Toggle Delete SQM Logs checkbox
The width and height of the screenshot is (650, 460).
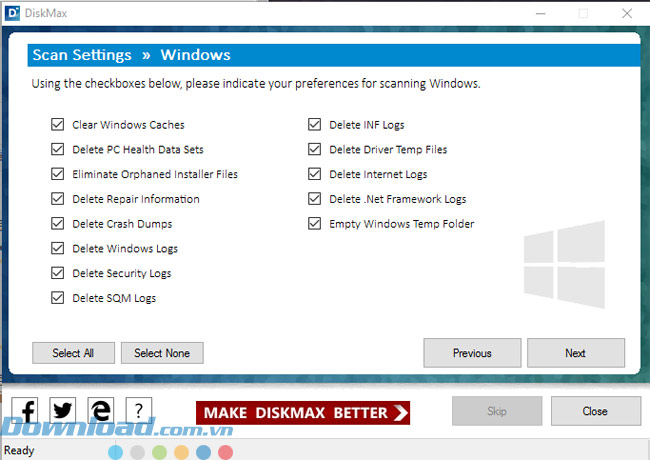[58, 298]
